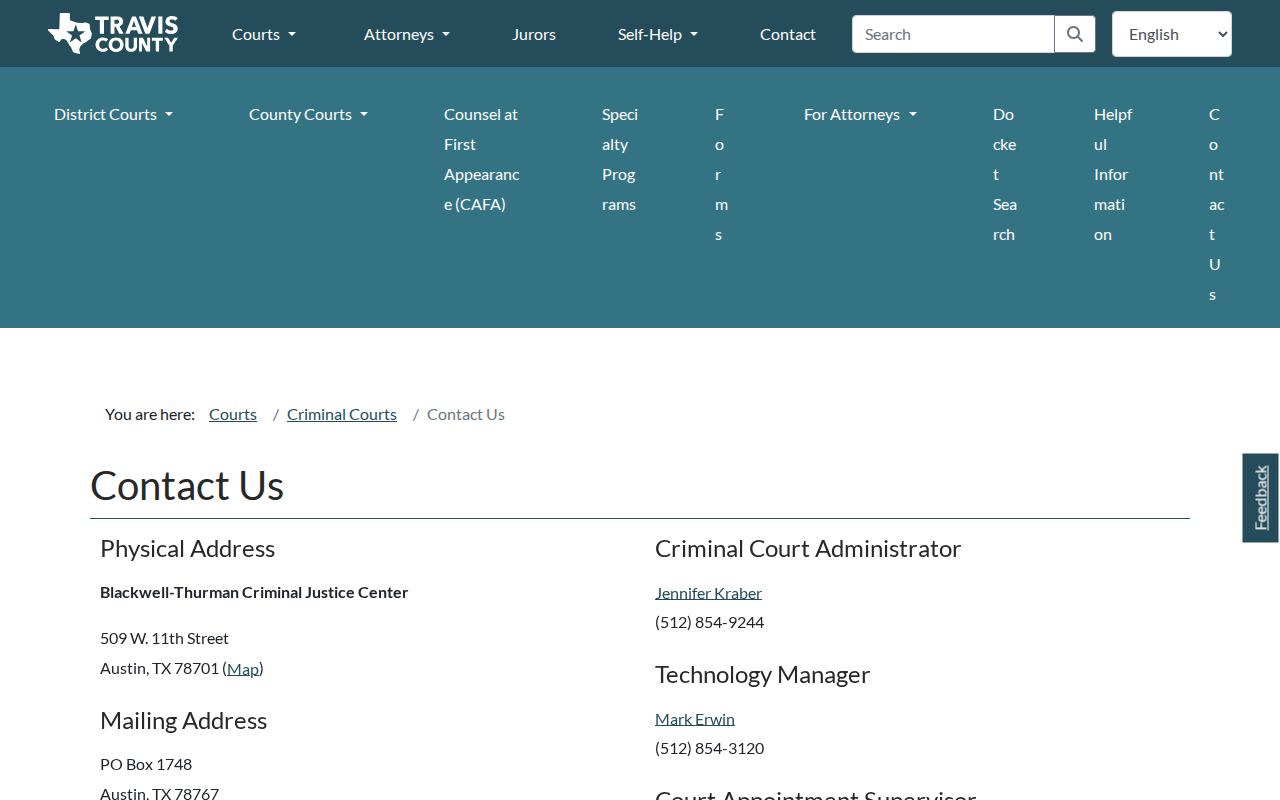The height and width of the screenshot is (800, 1280).
Task: Open the Forms menu item
Action: (720, 174)
